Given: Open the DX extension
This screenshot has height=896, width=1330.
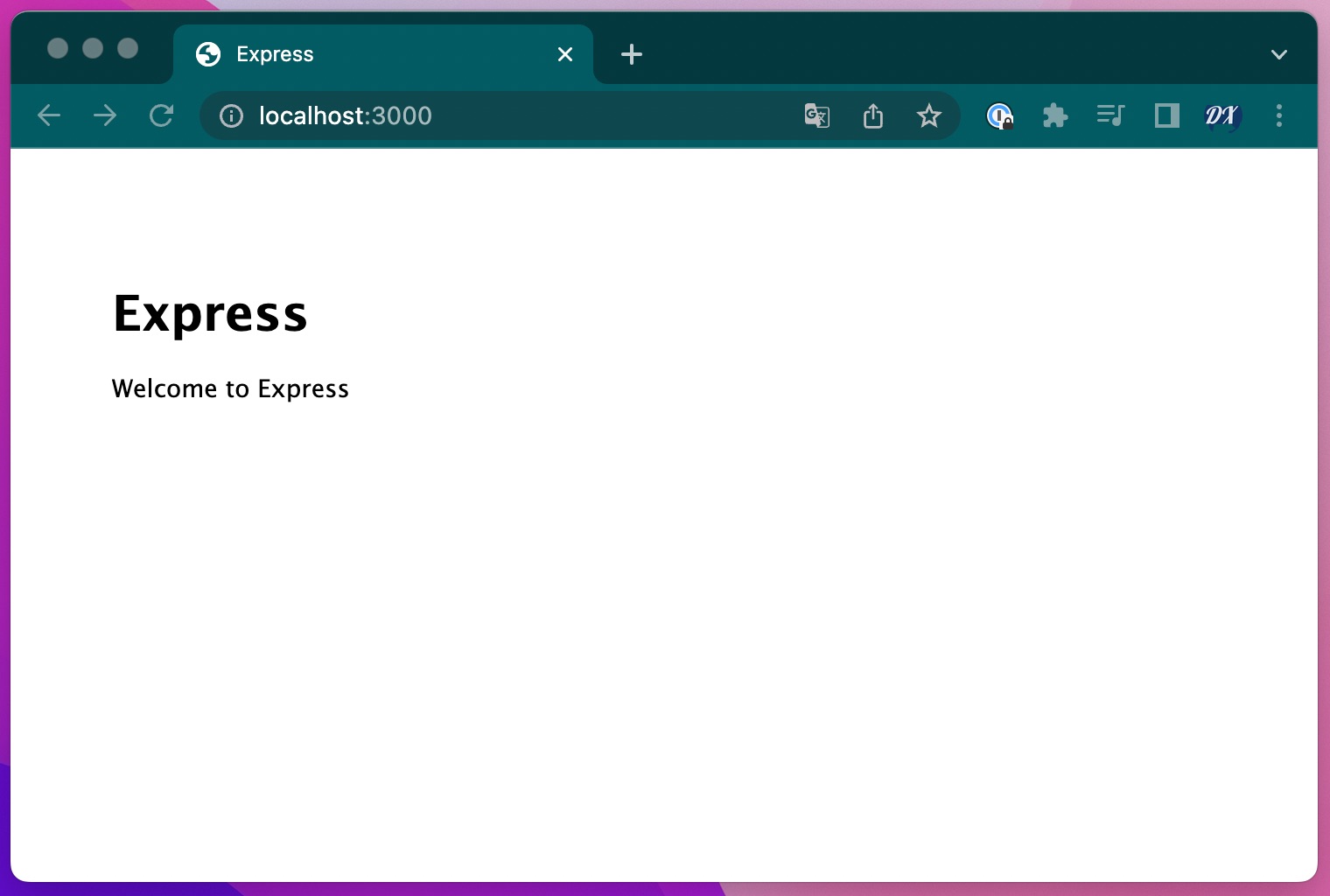Looking at the screenshot, I should coord(1221,115).
